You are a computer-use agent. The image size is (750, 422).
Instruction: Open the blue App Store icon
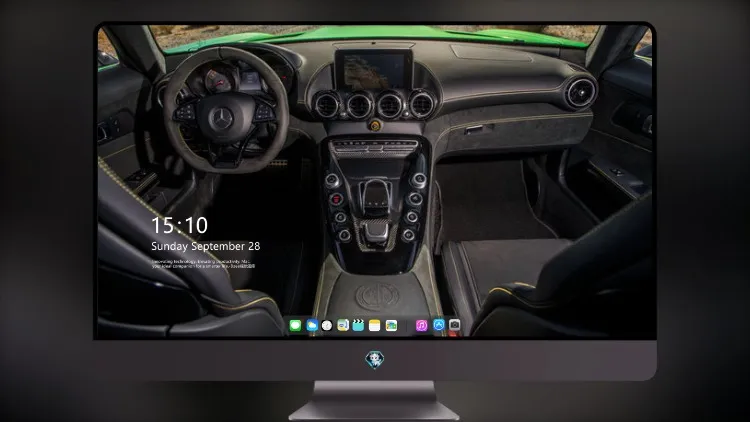pyautogui.click(x=439, y=325)
